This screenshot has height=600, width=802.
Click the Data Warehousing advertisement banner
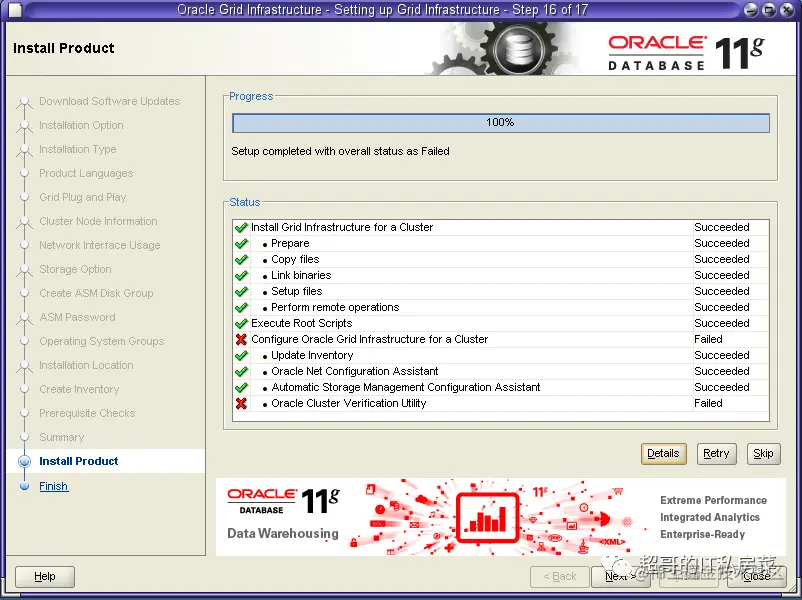[500, 517]
